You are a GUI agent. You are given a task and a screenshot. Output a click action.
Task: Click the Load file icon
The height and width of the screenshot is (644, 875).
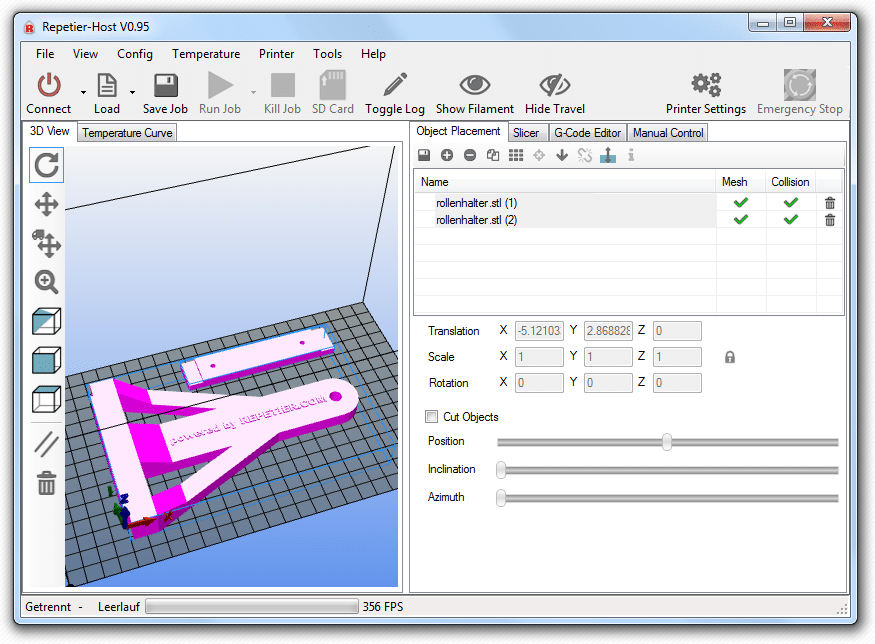point(107,85)
